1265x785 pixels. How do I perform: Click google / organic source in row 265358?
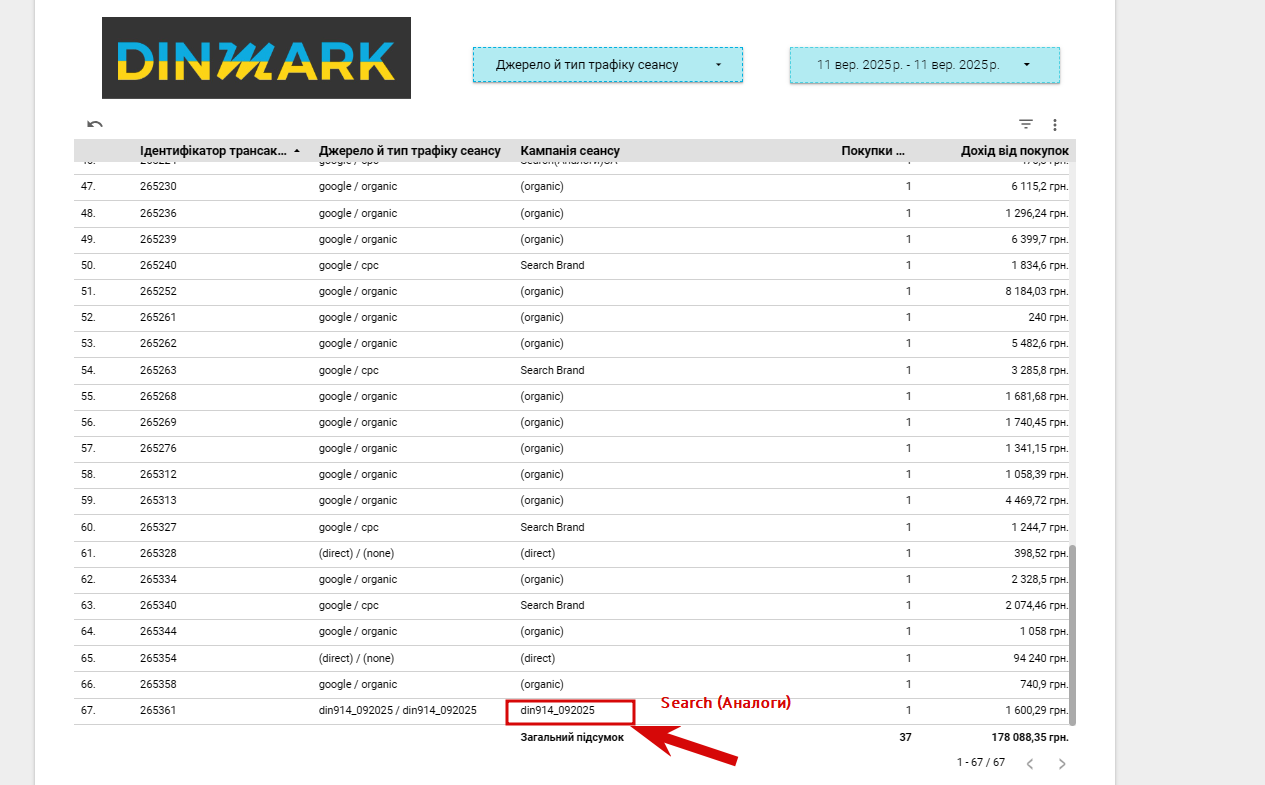pos(358,684)
